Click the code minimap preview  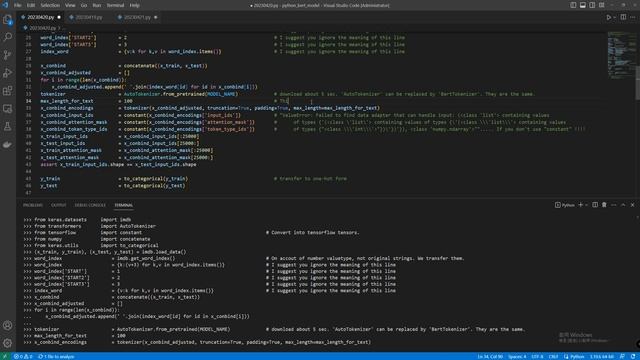click(x=621, y=55)
